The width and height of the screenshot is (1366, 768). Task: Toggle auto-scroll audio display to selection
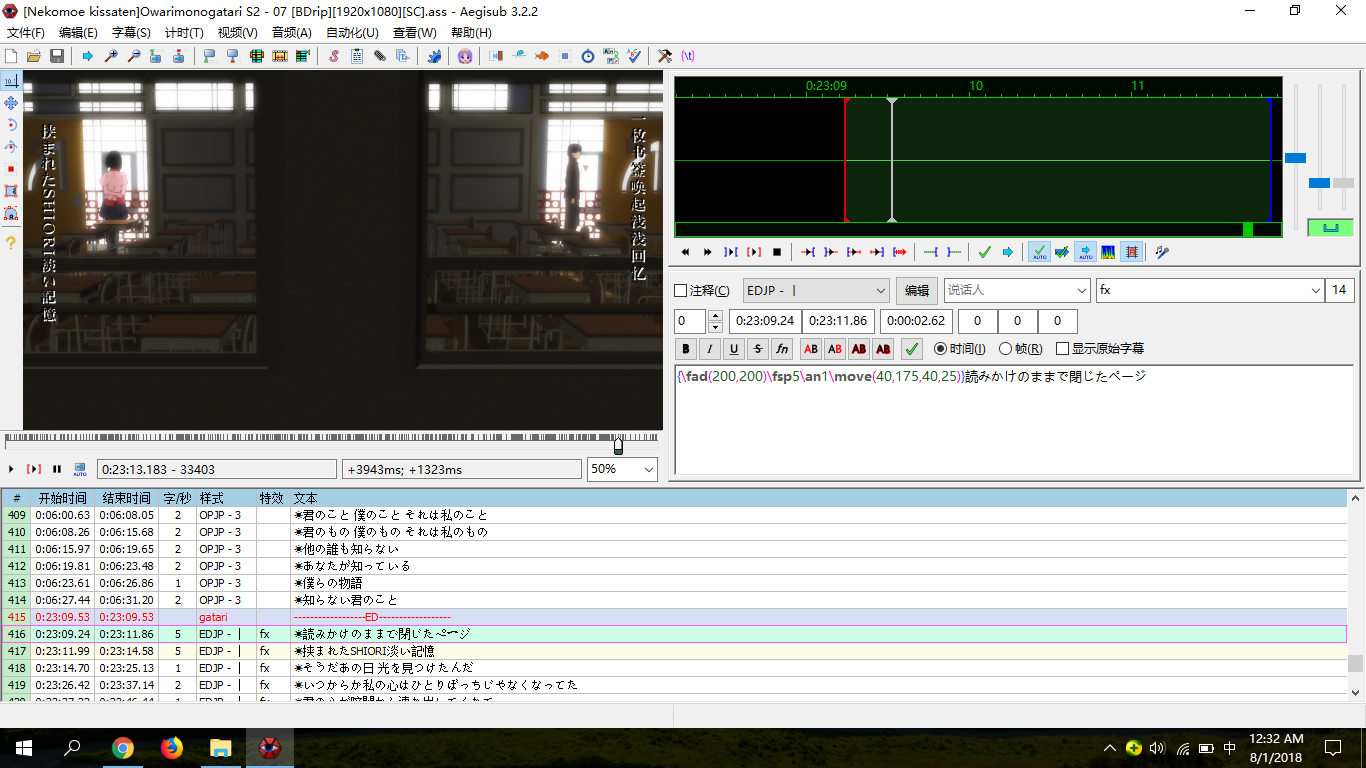pyautogui.click(x=1085, y=252)
